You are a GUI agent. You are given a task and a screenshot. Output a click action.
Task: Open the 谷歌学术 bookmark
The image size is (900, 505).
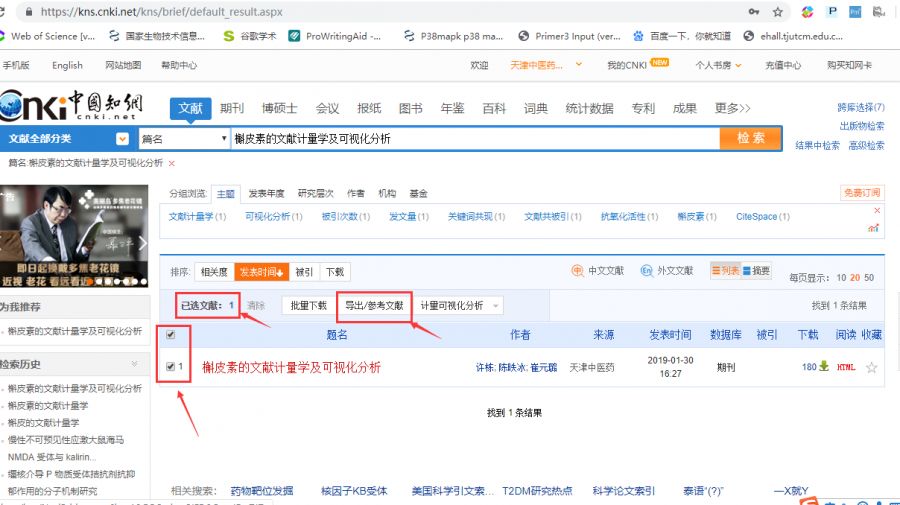tap(250, 36)
